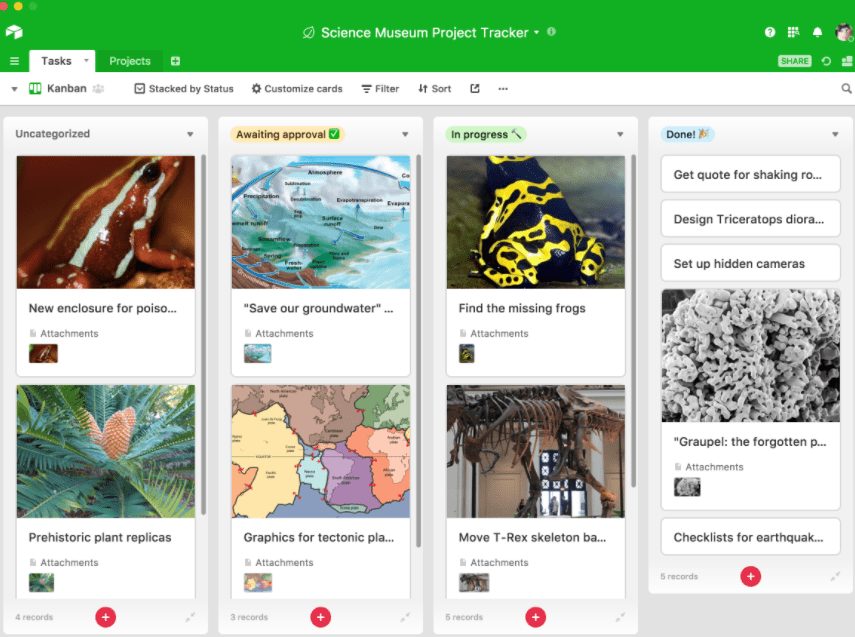
Task: Open the Filter option
Action: [381, 88]
